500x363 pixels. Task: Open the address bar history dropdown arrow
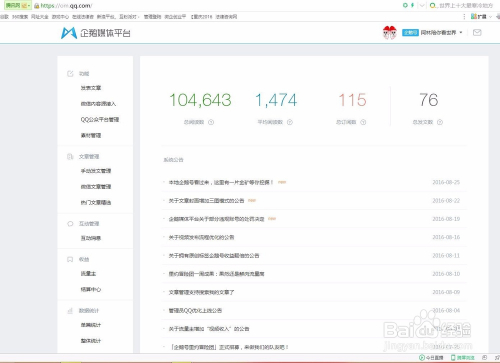coord(422,6)
